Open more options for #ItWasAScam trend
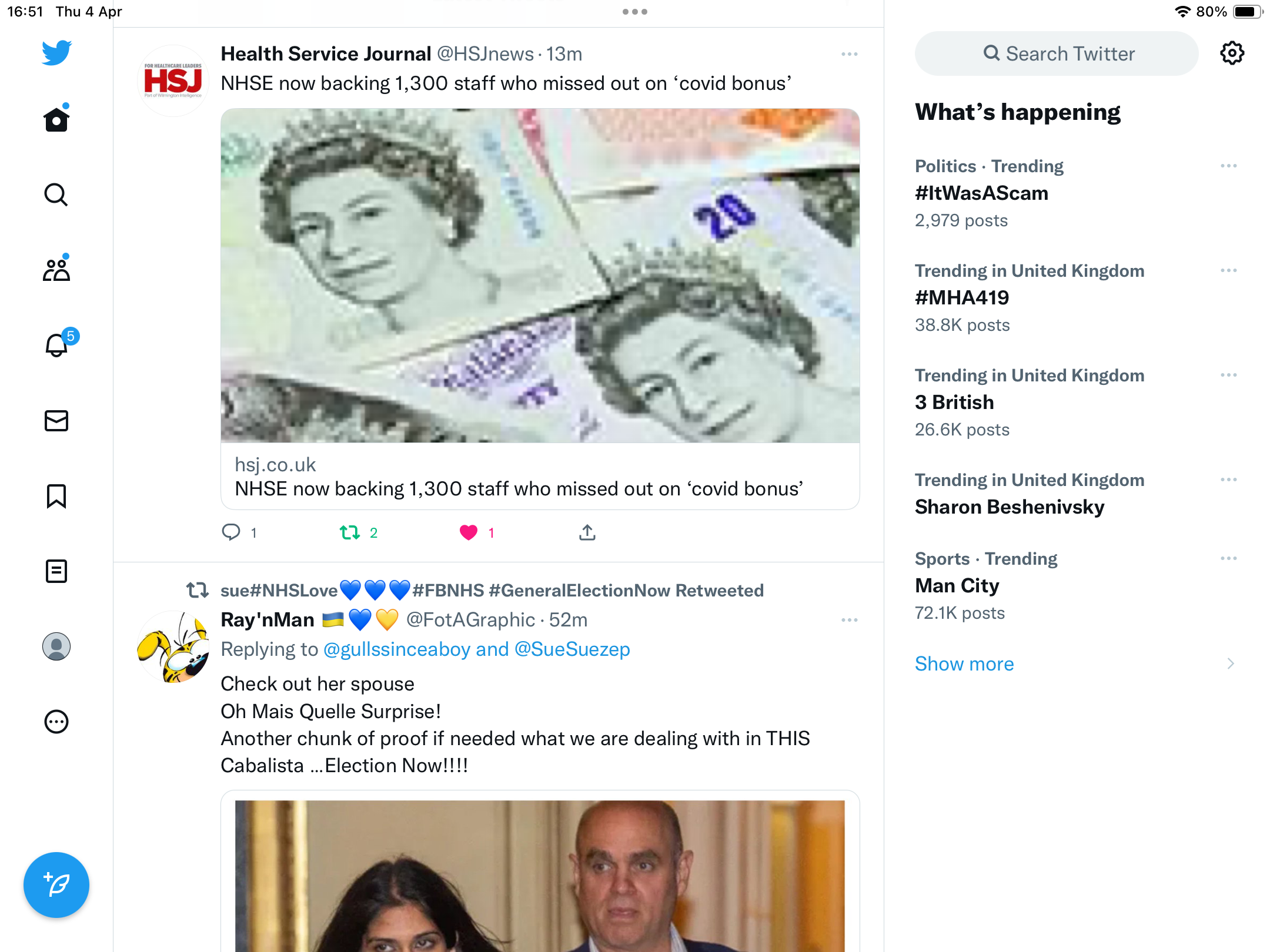The height and width of the screenshot is (952, 1270). (x=1229, y=166)
